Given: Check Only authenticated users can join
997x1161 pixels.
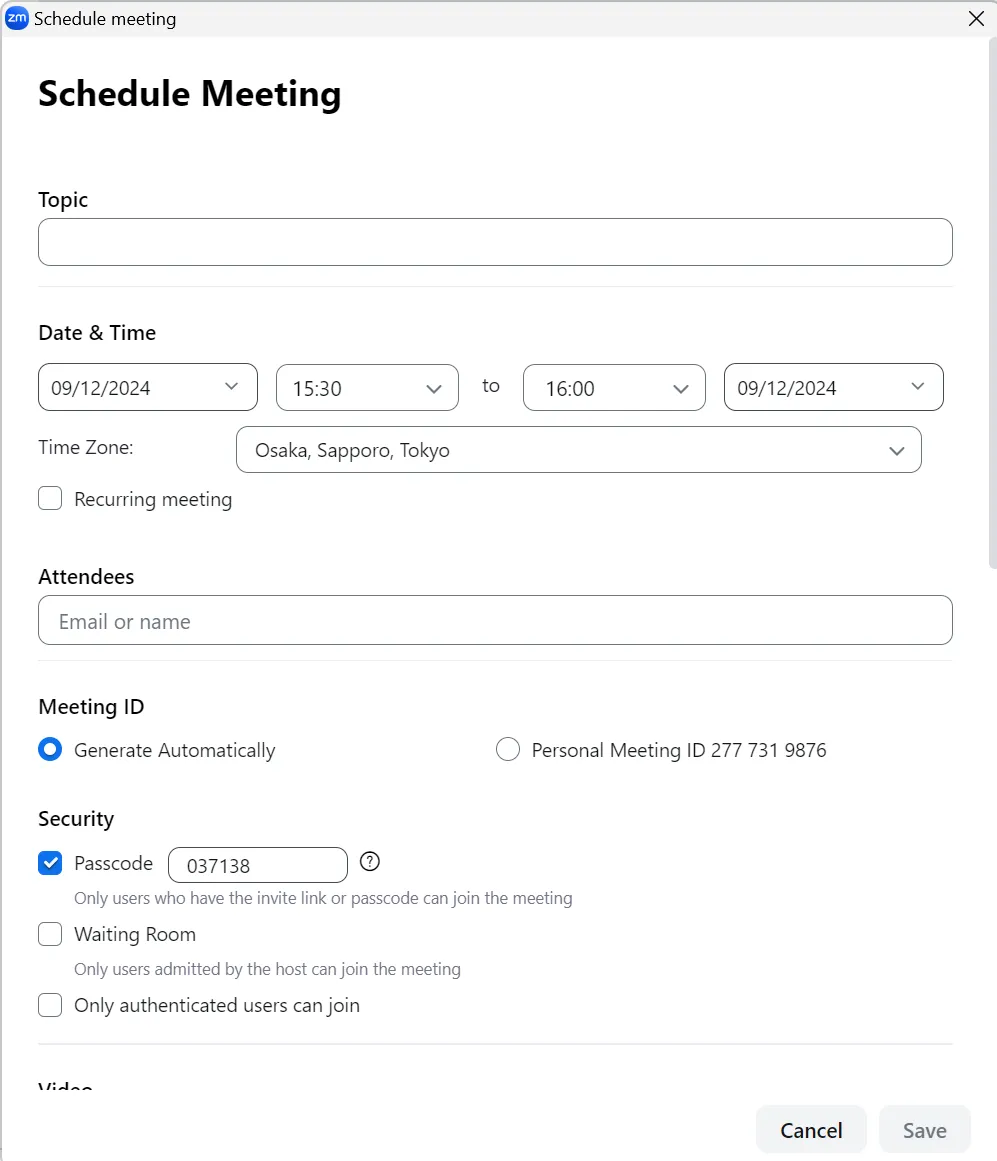Looking at the screenshot, I should pyautogui.click(x=50, y=1006).
